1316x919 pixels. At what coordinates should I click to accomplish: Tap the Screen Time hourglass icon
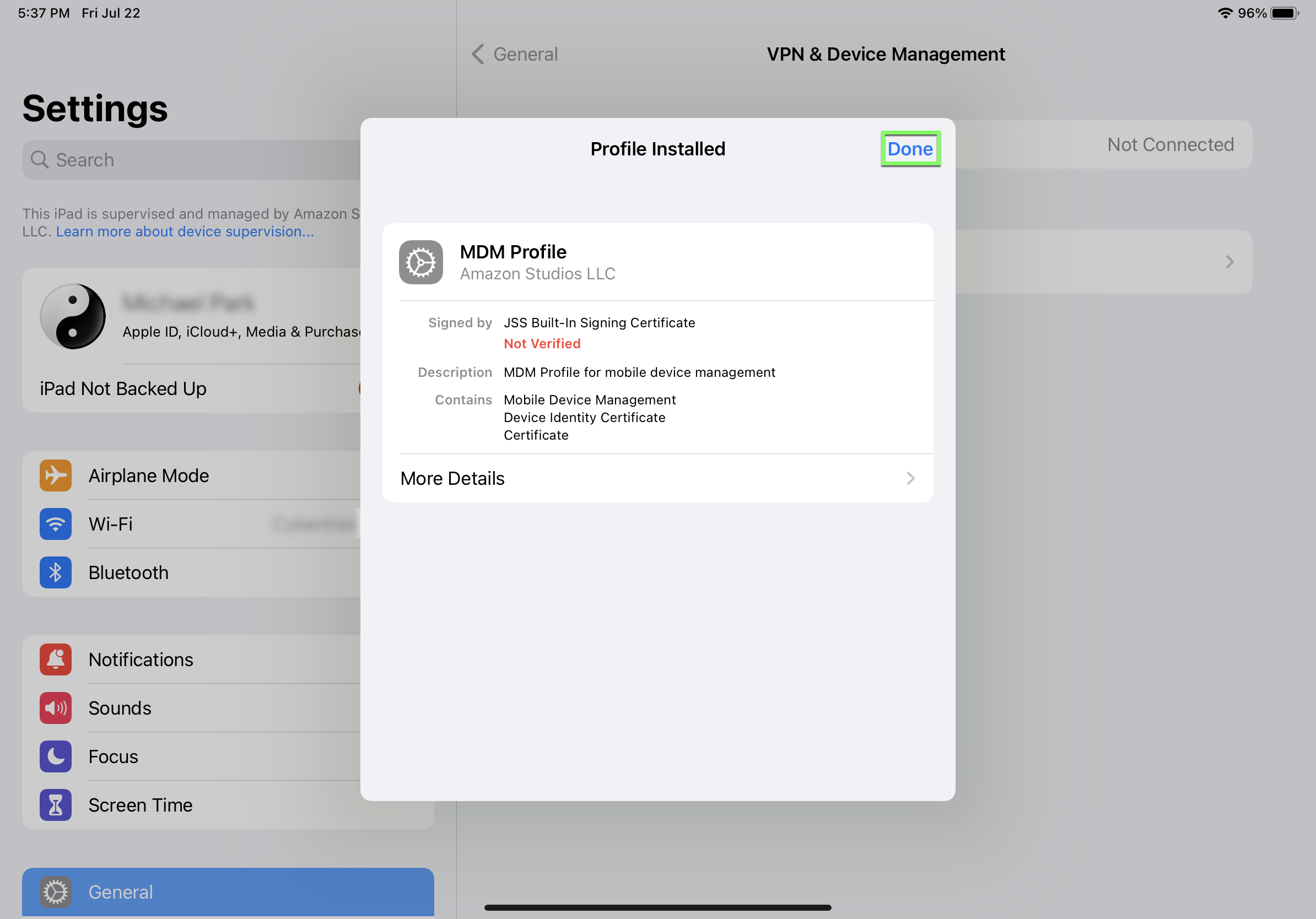(x=56, y=805)
